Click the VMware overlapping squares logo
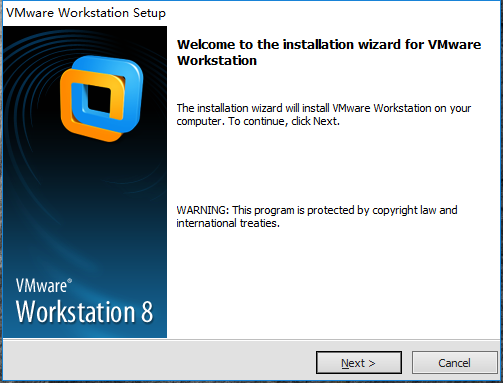503x383 pixels. (x=102, y=99)
